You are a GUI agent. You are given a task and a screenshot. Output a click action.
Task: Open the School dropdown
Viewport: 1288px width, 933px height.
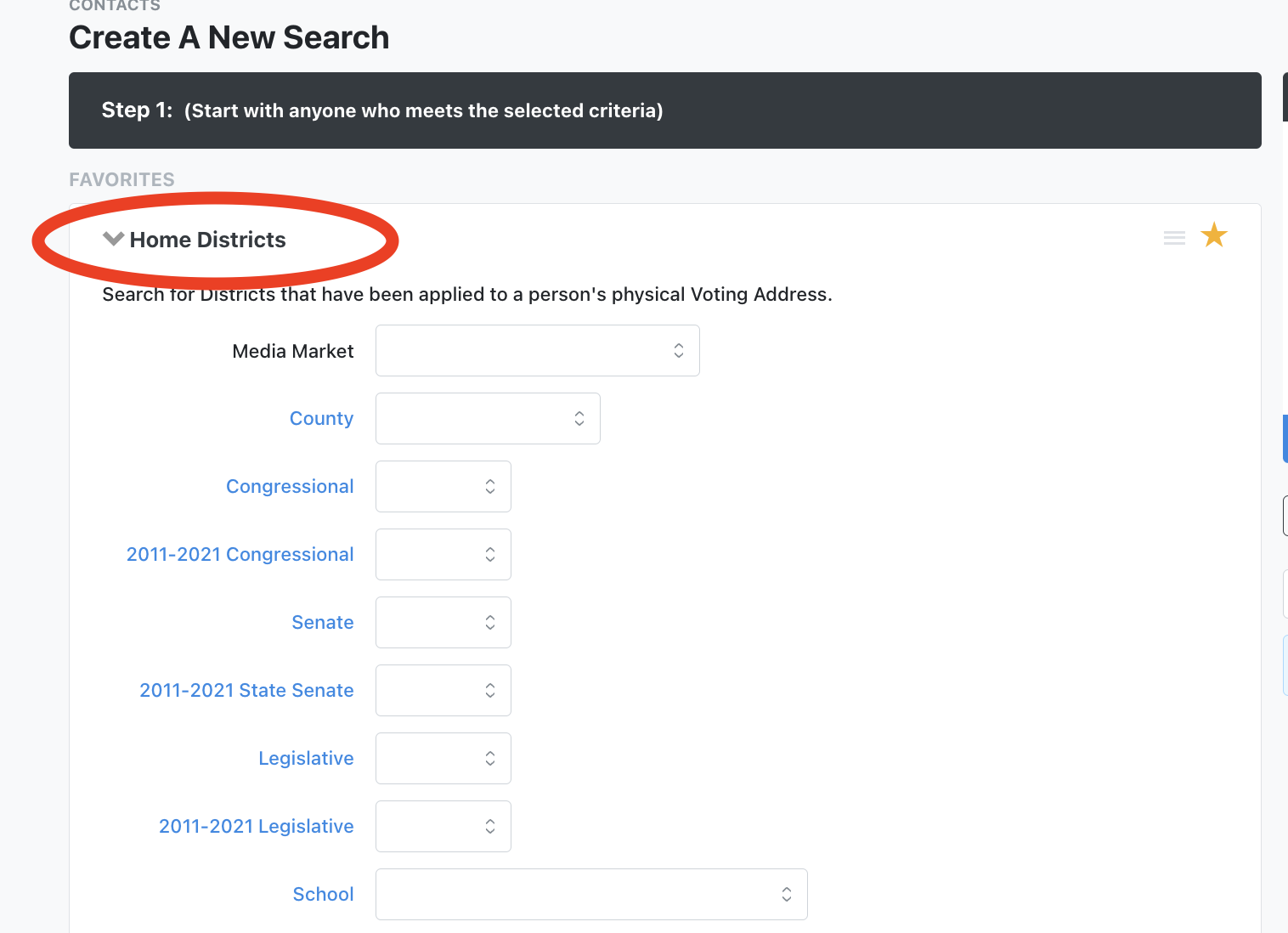[x=591, y=894]
